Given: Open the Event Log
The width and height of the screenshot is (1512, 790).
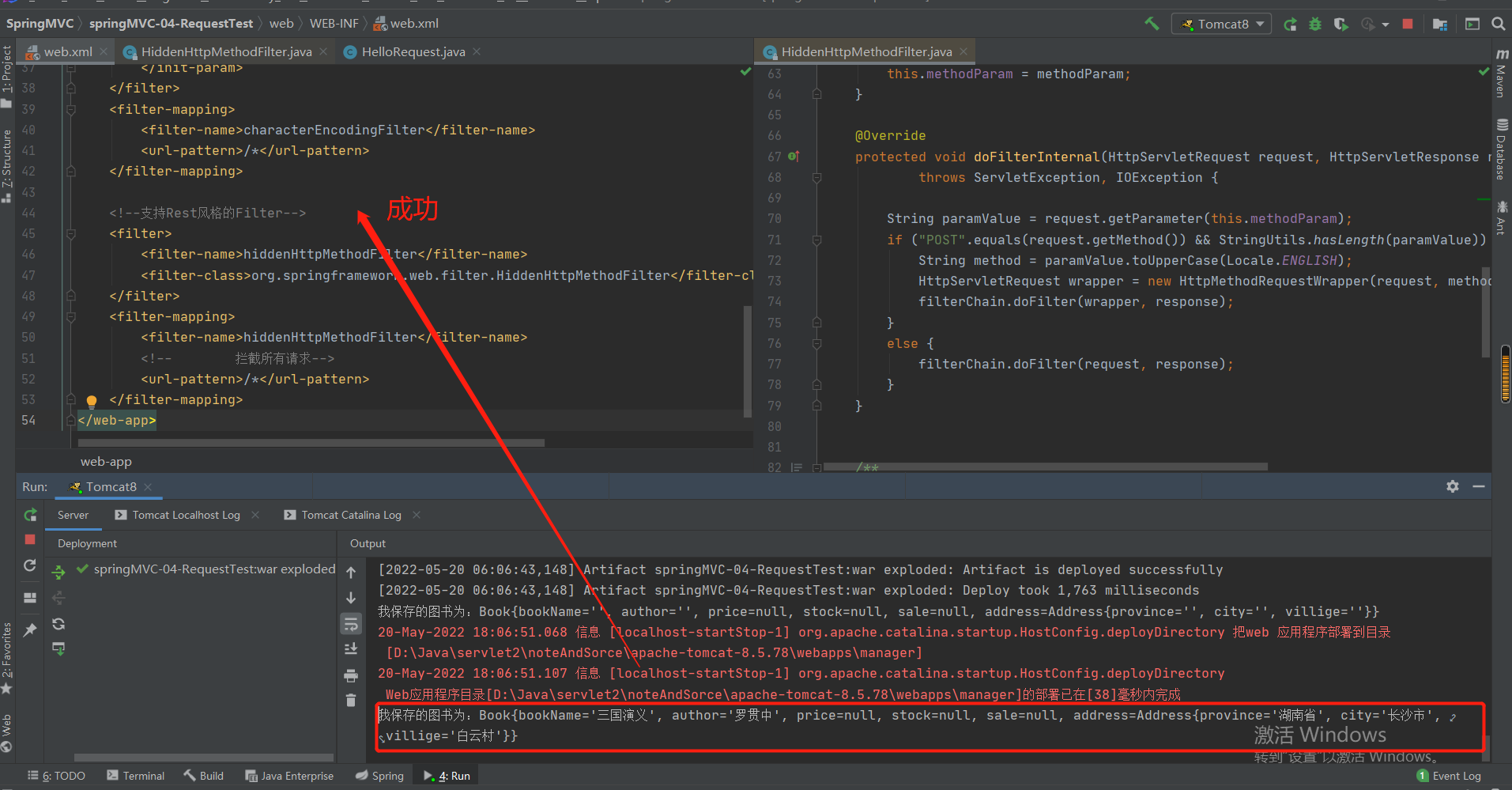Looking at the screenshot, I should [1449, 776].
